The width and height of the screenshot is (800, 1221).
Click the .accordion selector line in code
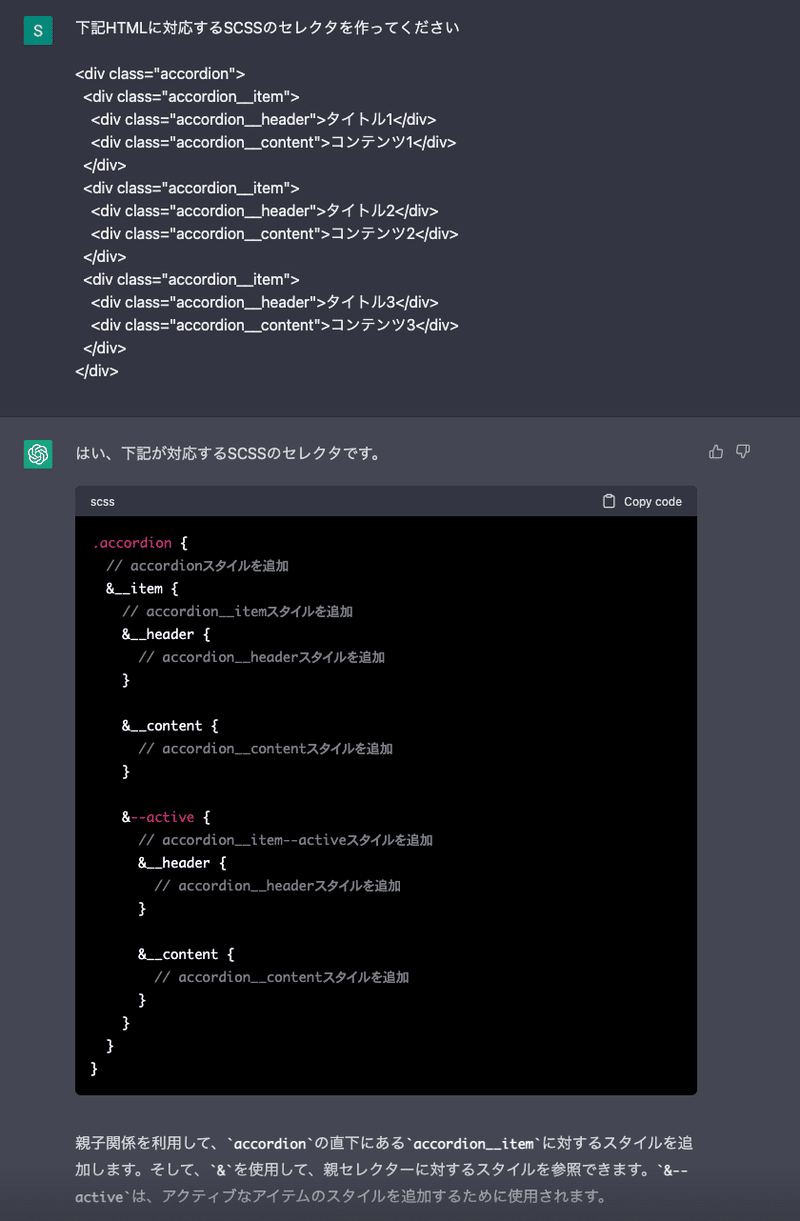(140, 542)
